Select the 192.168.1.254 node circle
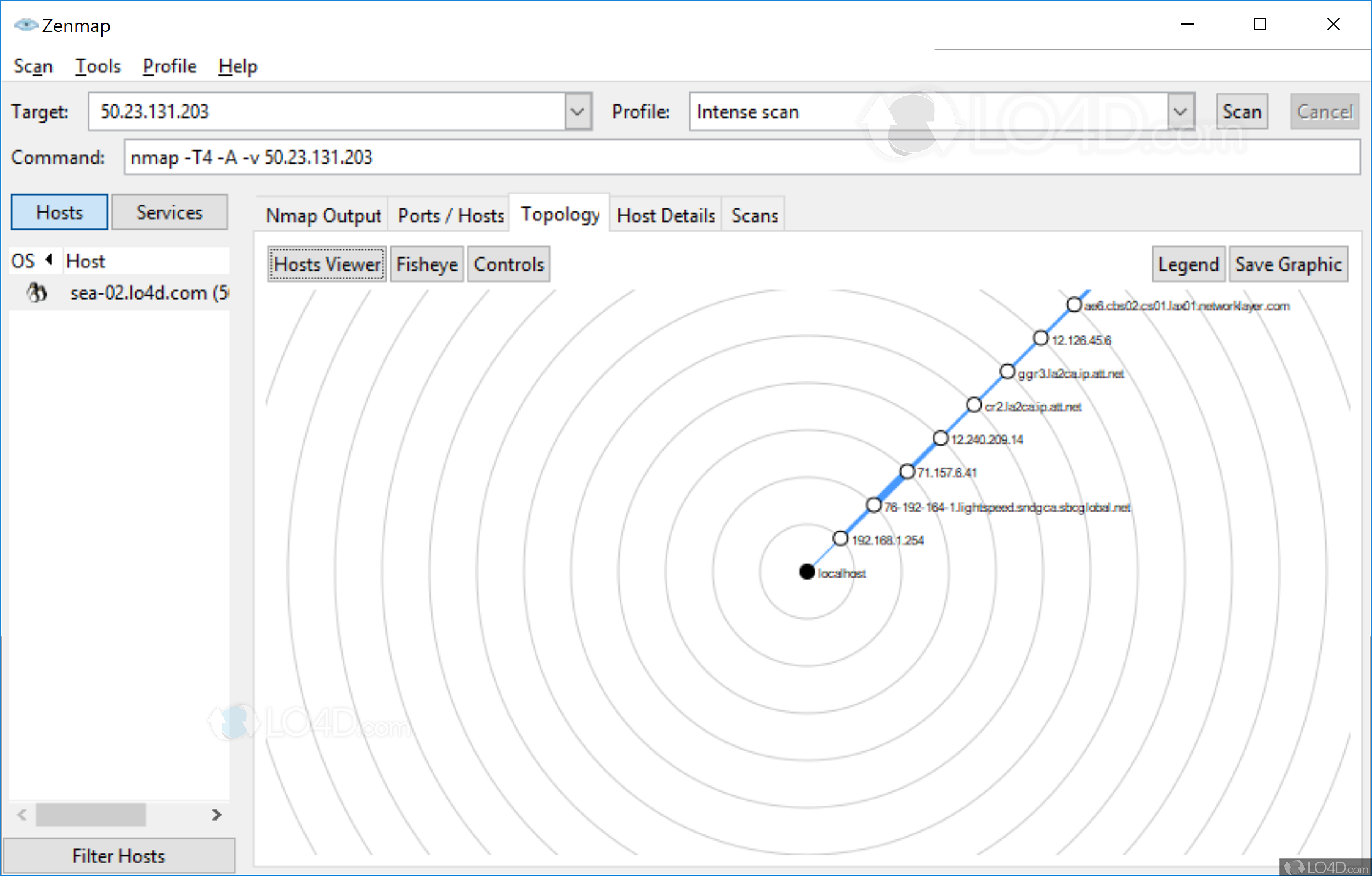The image size is (1372, 876). coord(840,538)
